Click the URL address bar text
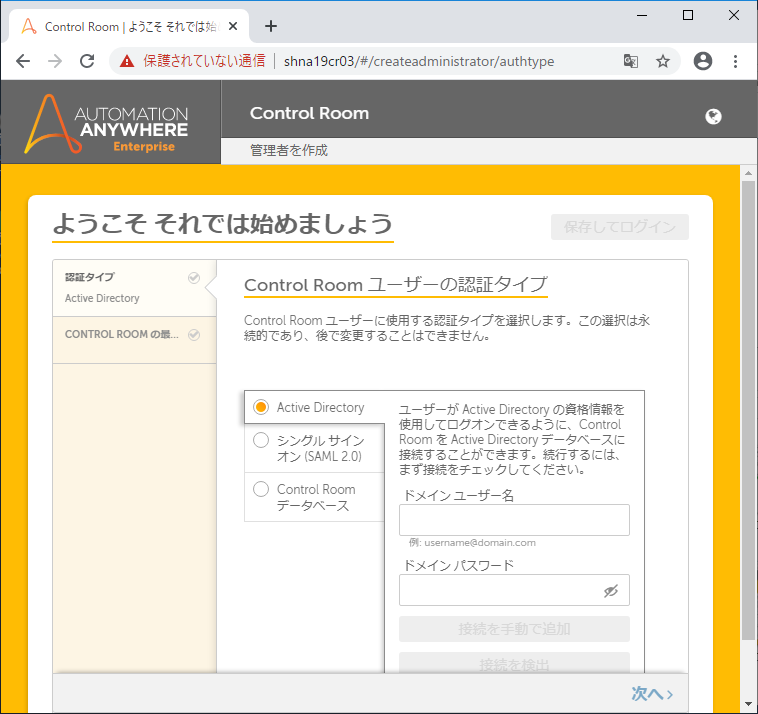The image size is (758, 714). [419, 61]
